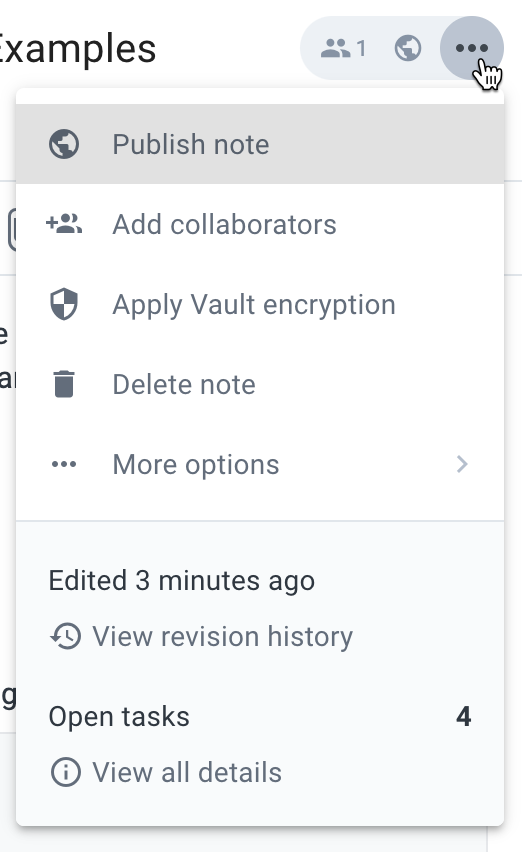This screenshot has height=852, width=522.
Task: Click the globe publish icon in header
Action: (408, 48)
